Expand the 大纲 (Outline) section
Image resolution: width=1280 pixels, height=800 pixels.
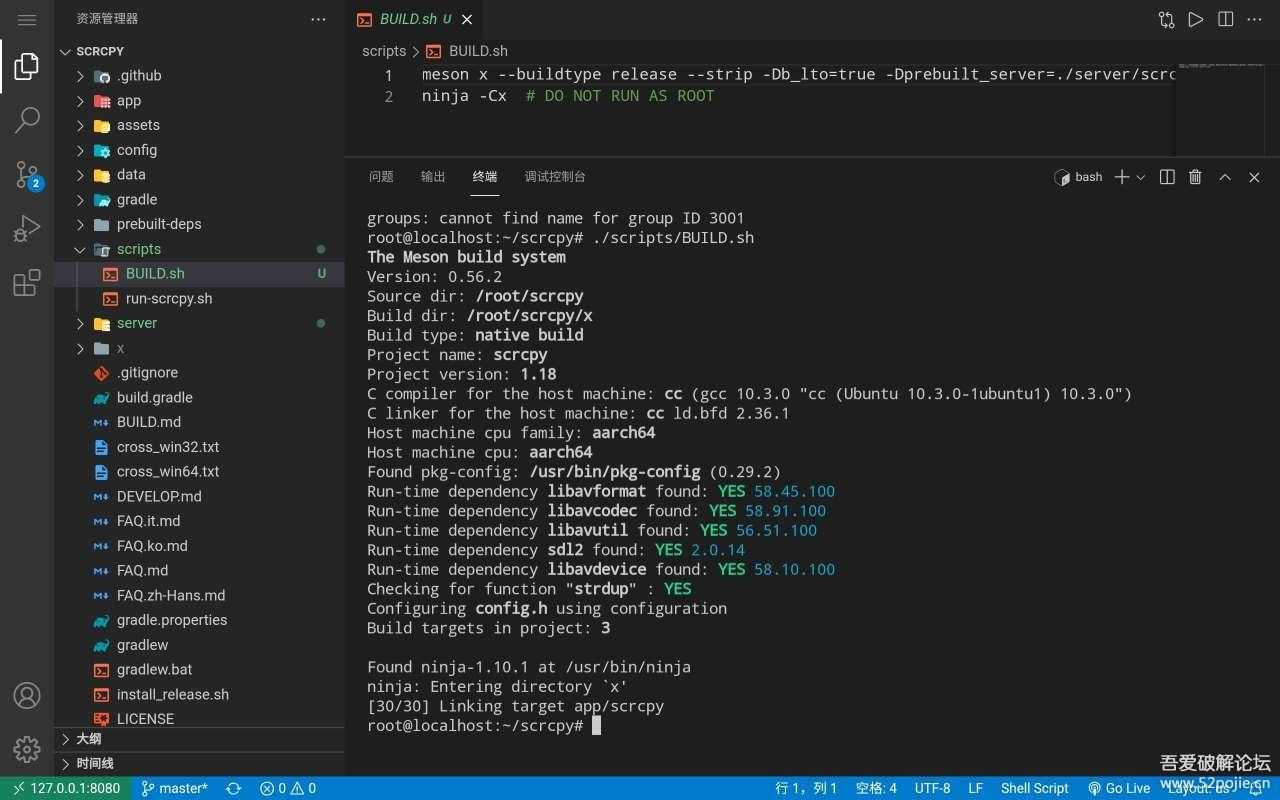point(200,739)
